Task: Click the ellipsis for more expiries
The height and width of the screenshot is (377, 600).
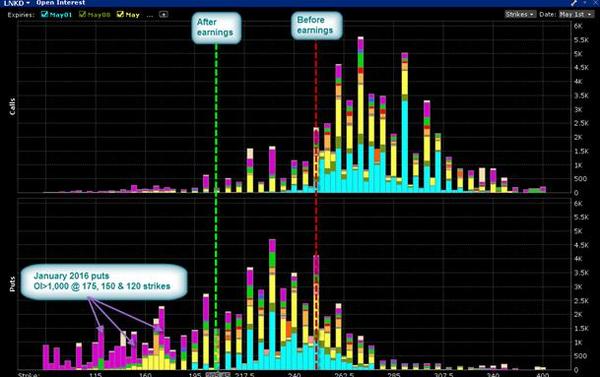Action: (x=150, y=15)
